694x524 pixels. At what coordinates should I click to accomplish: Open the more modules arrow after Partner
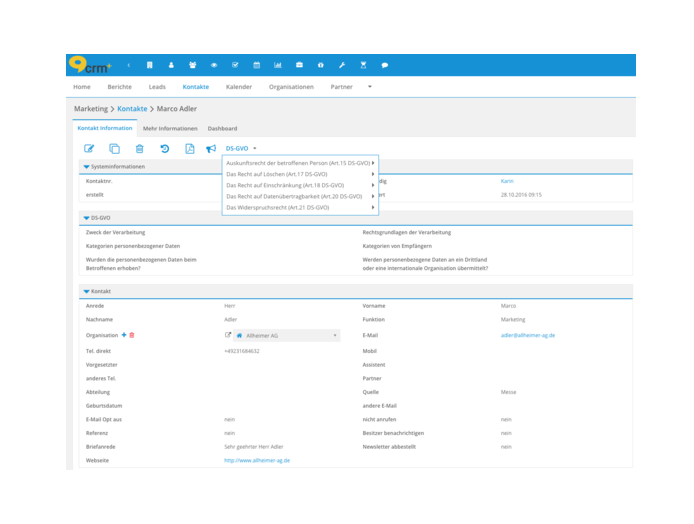(370, 87)
